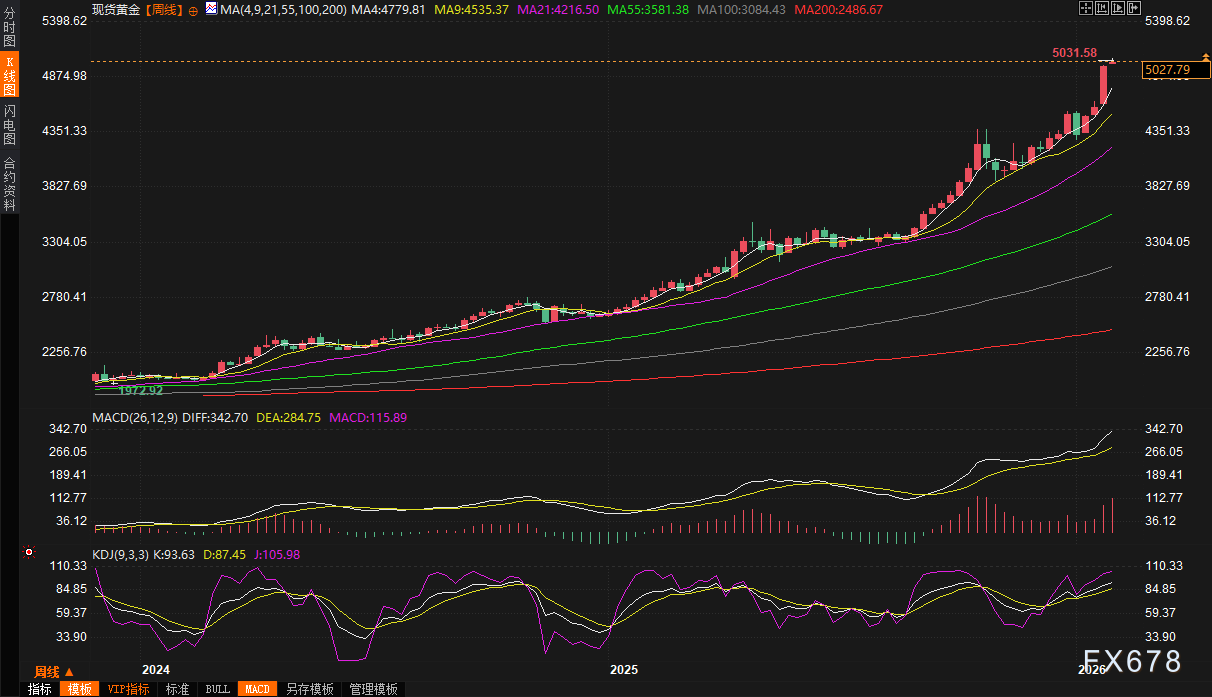Click the jump-to-start chart icon

(x=1102, y=8)
